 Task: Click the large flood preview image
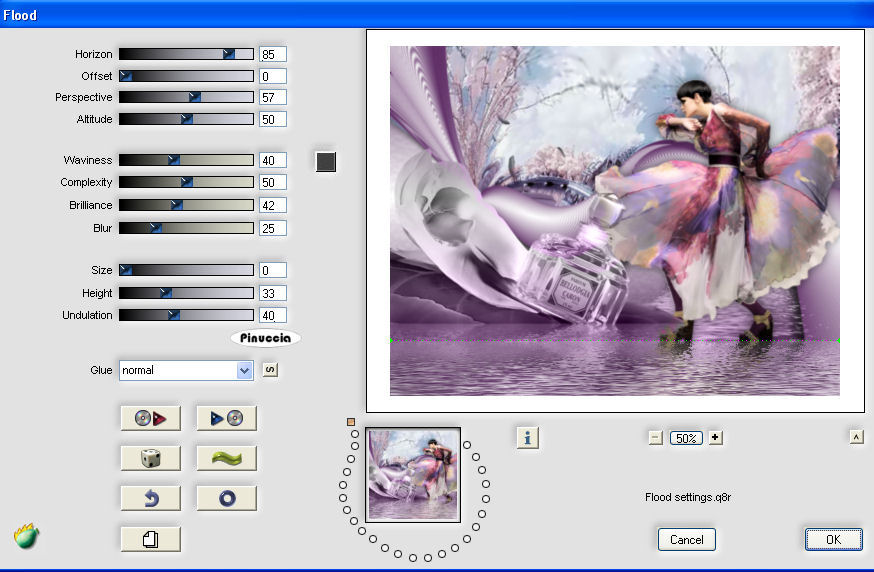(614, 221)
